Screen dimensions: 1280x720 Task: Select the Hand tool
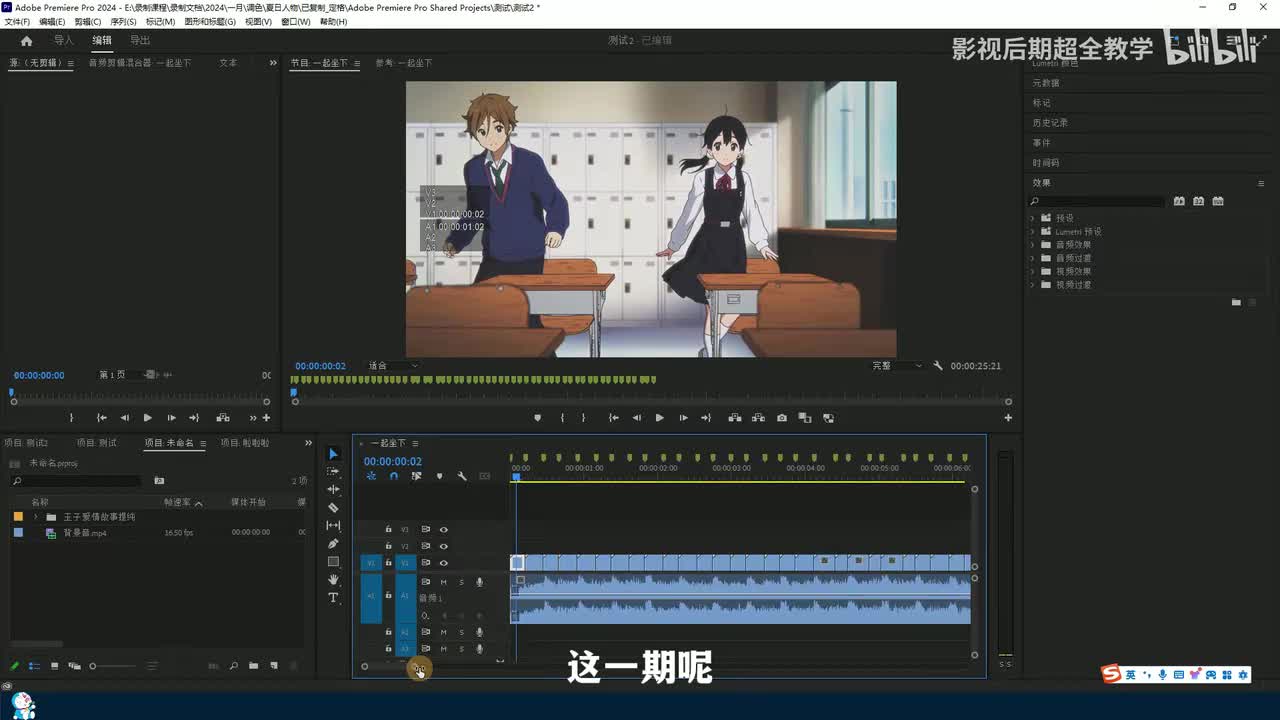(x=334, y=580)
